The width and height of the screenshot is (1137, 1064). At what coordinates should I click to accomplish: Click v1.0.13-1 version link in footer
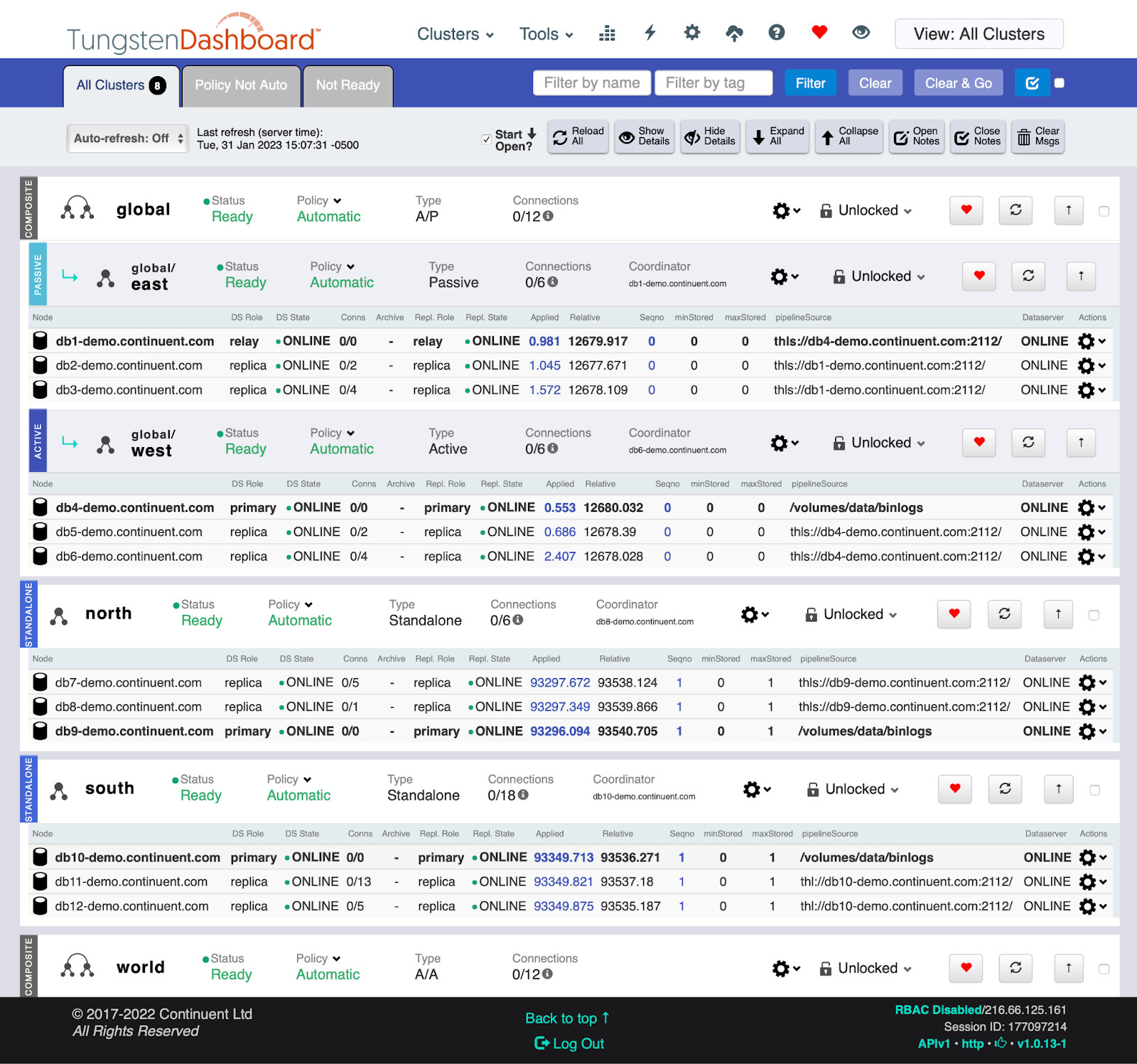point(1041,1043)
